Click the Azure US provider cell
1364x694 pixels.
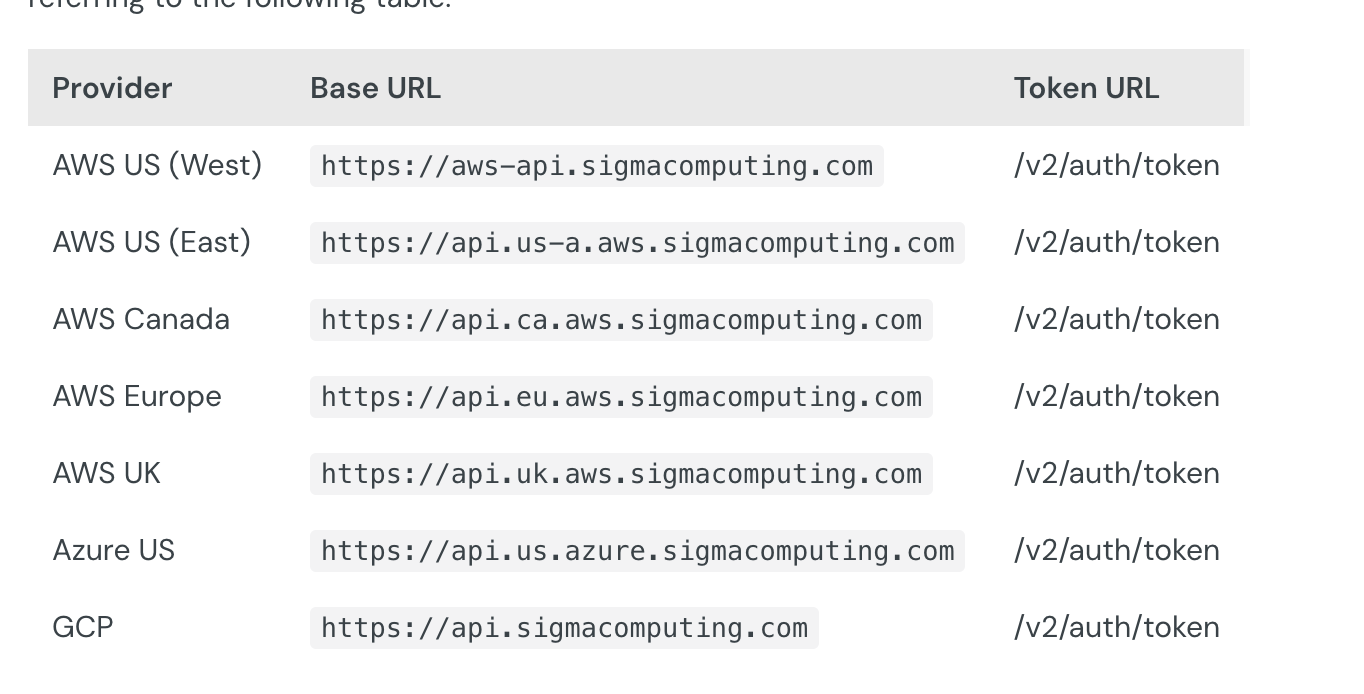coord(113,550)
